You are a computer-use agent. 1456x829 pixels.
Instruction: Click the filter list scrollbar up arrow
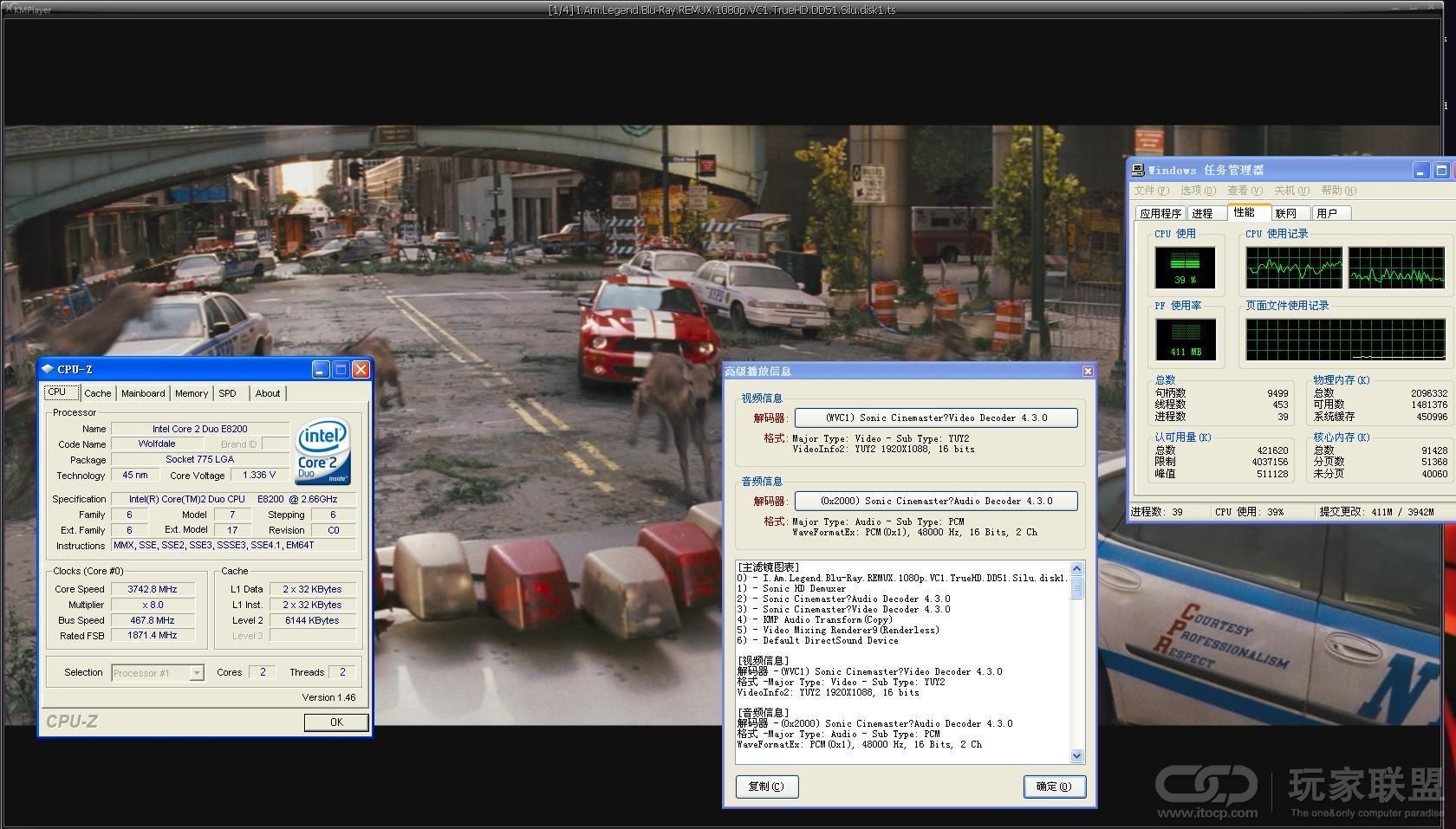tap(1077, 568)
